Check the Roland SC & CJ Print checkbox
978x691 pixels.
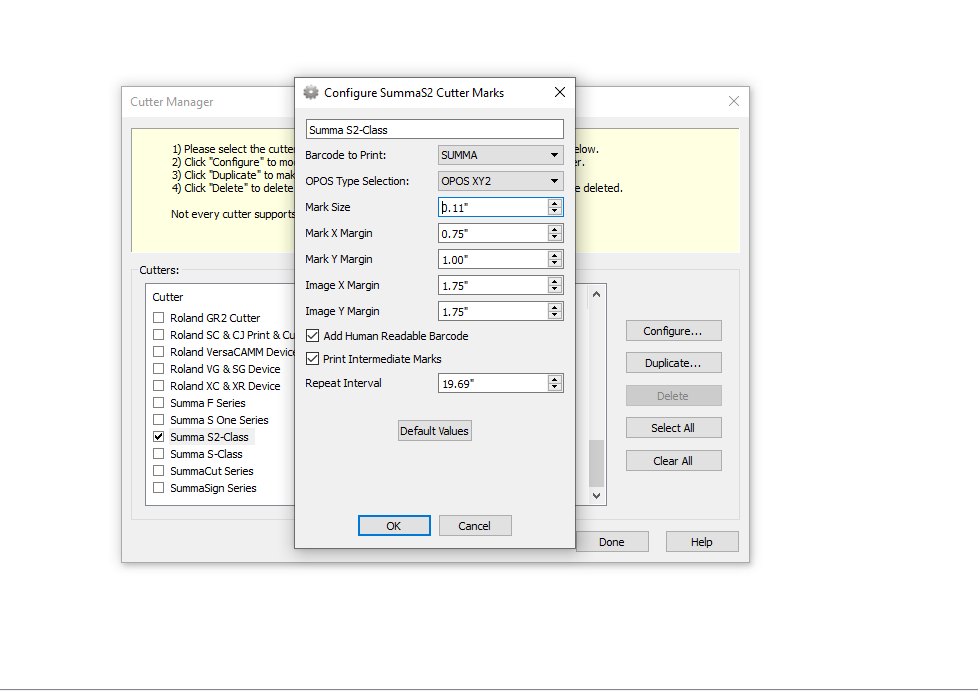pyautogui.click(x=158, y=334)
